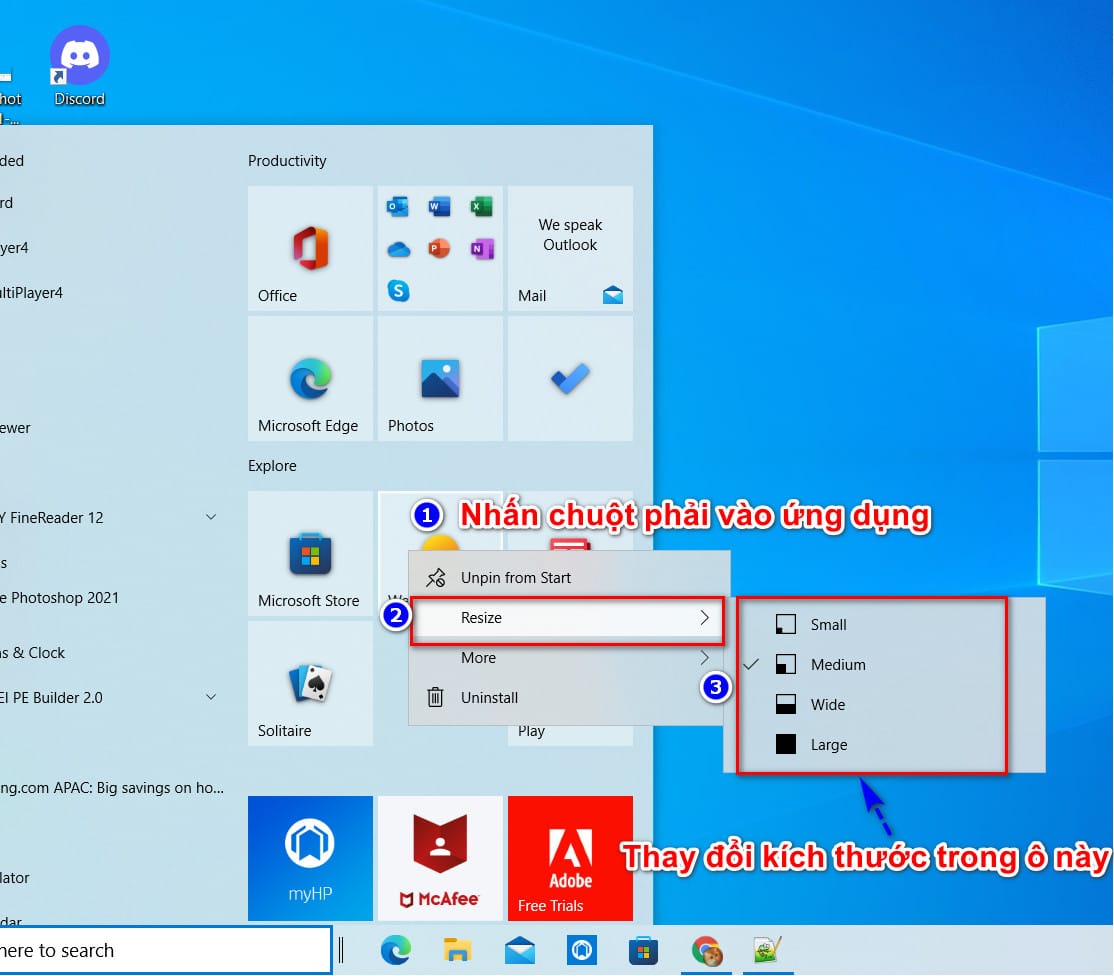The width and height of the screenshot is (1114, 976).
Task: Click the Explore group header
Action: [272, 466]
